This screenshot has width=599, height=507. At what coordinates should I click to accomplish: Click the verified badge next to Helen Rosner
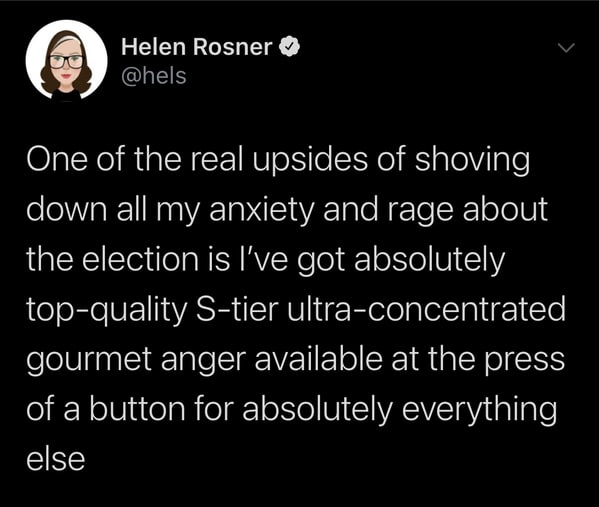pos(290,47)
